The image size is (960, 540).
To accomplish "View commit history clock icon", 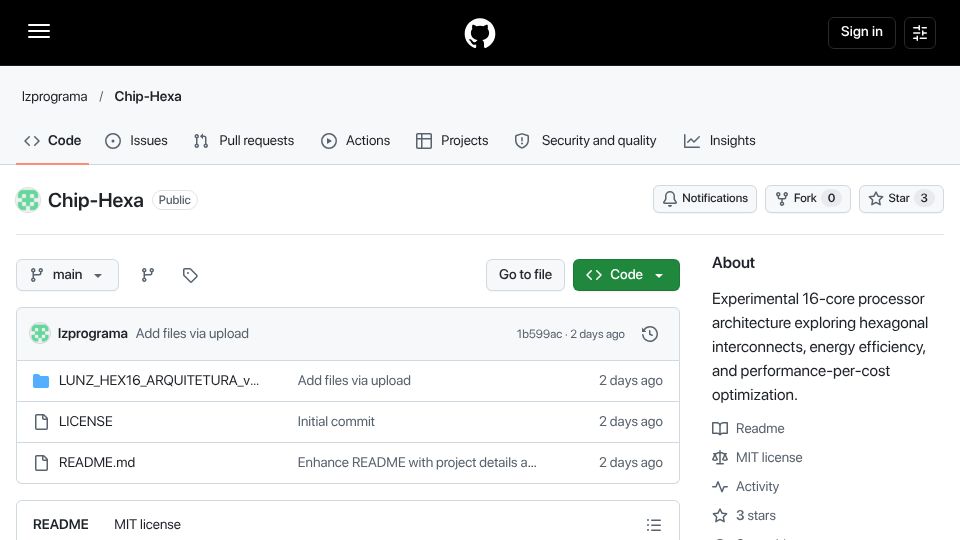I will [x=650, y=334].
